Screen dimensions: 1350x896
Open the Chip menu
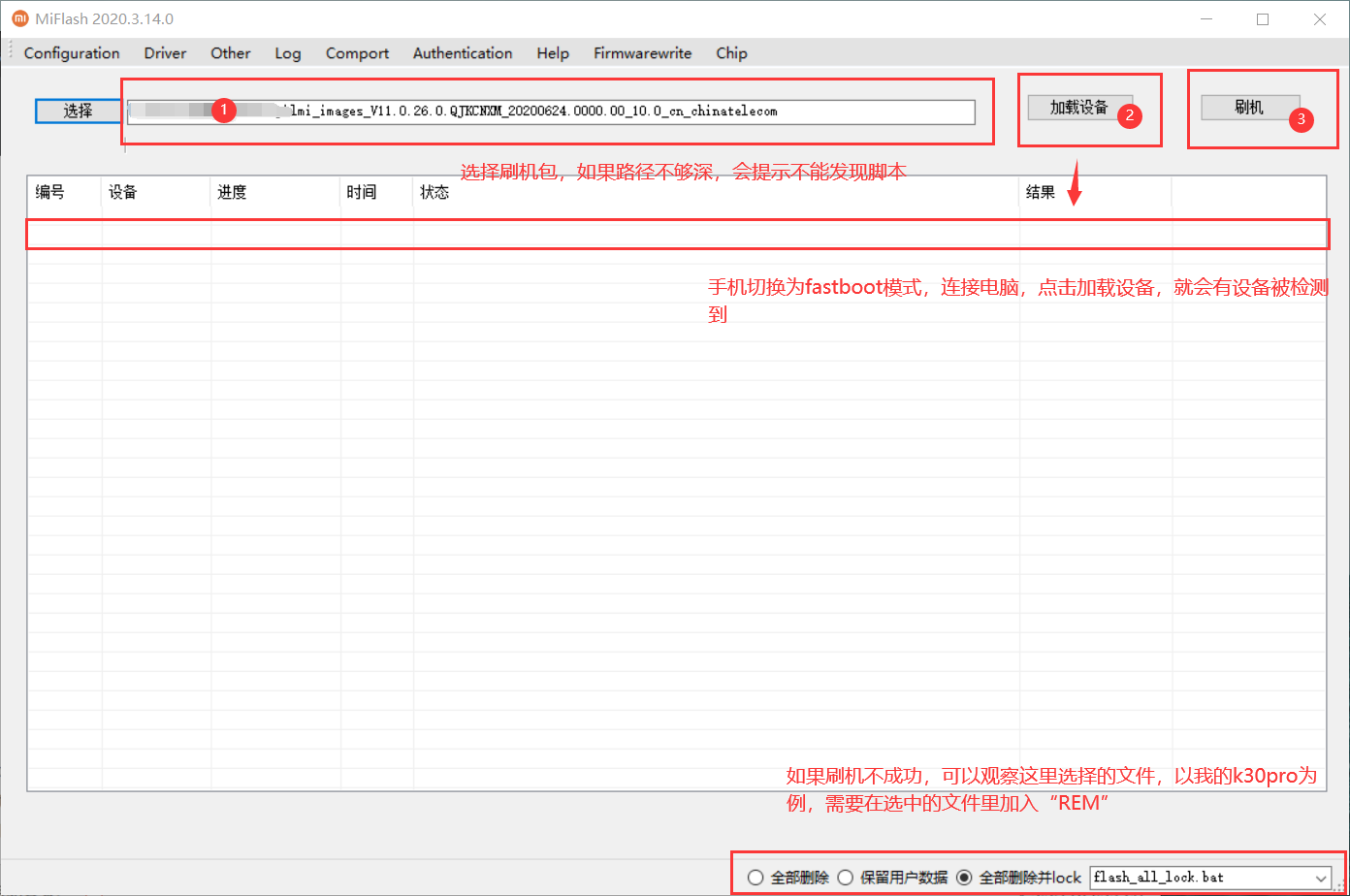(731, 53)
